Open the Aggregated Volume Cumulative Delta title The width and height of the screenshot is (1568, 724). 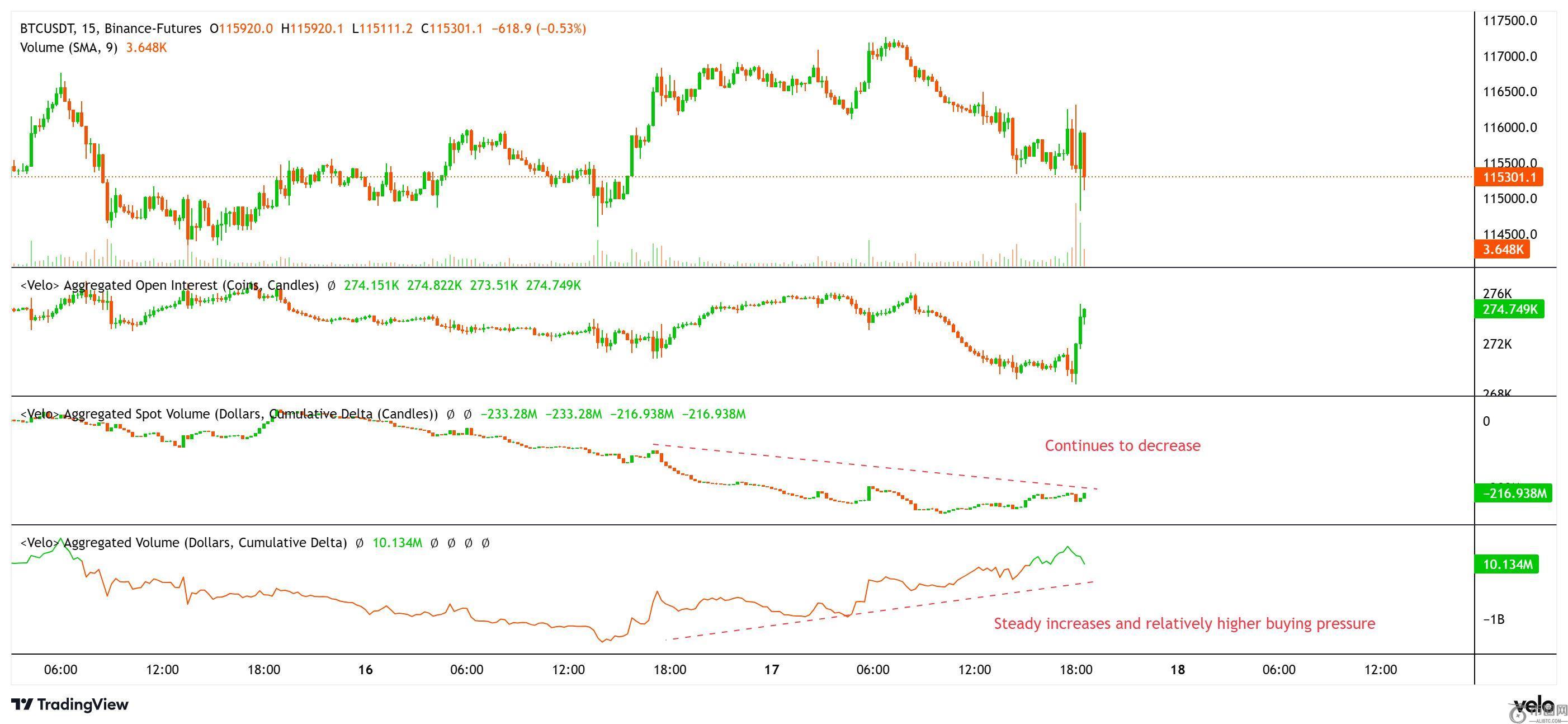183,543
